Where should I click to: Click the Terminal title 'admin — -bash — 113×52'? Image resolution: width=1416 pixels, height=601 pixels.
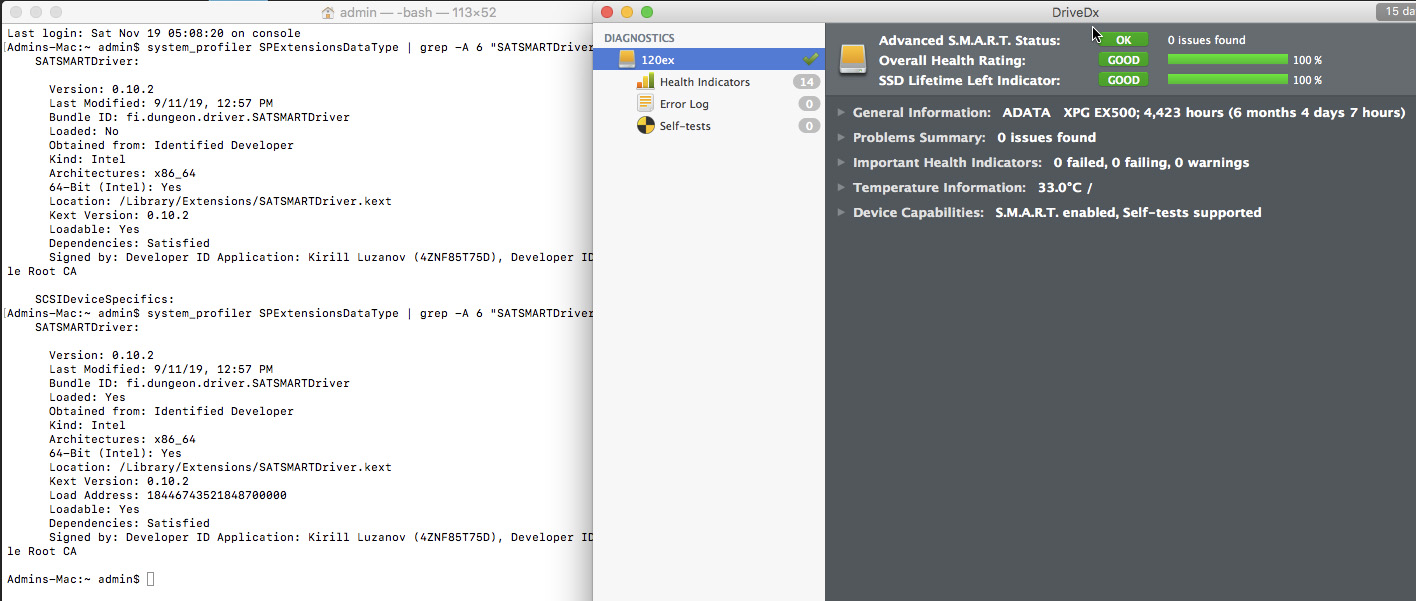(418, 12)
